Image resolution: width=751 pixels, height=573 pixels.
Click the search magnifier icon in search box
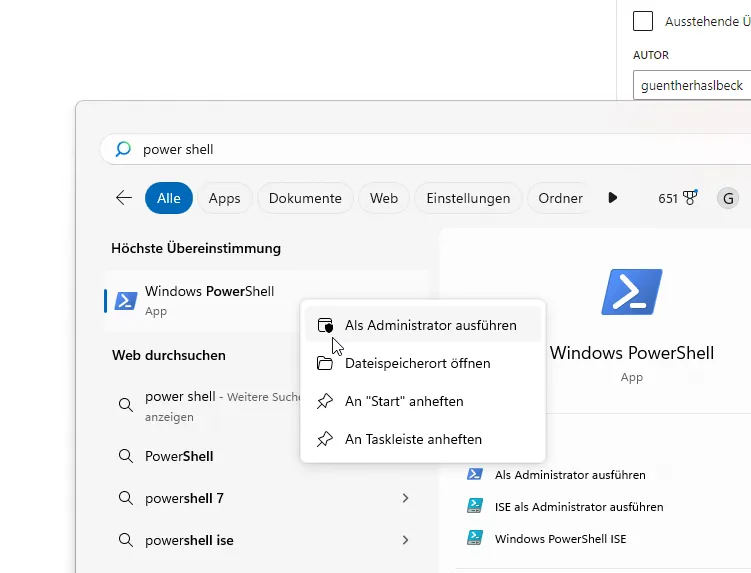[x=123, y=149]
